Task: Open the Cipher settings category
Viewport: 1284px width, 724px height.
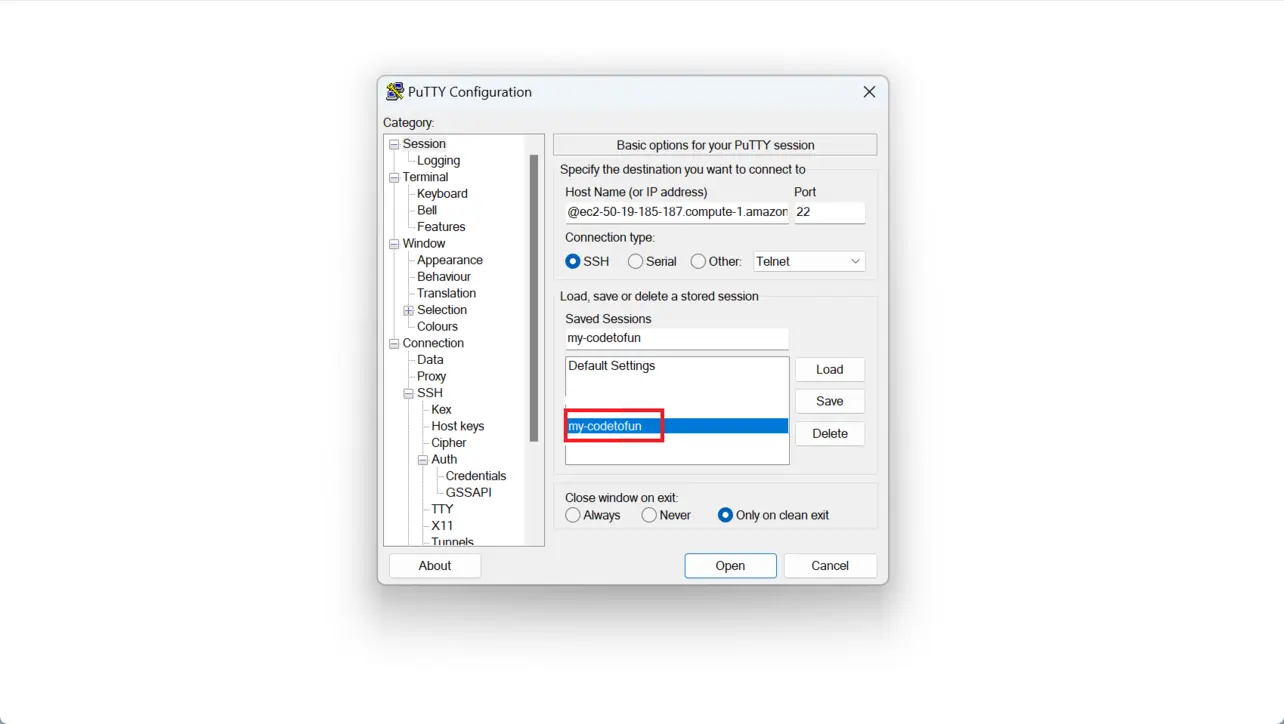Action: tap(448, 443)
